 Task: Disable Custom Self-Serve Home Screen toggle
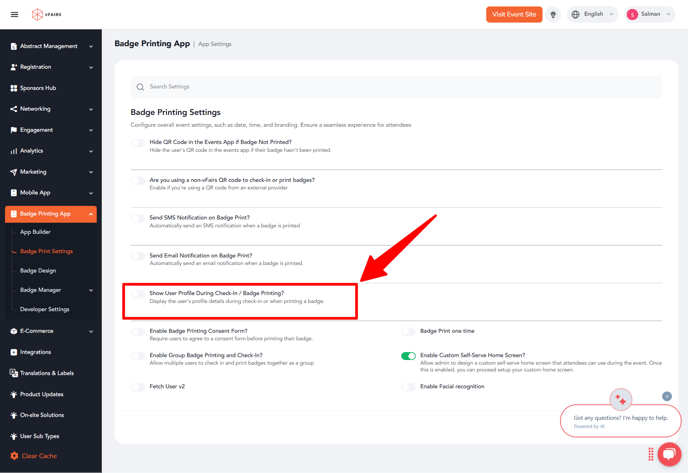click(x=408, y=356)
